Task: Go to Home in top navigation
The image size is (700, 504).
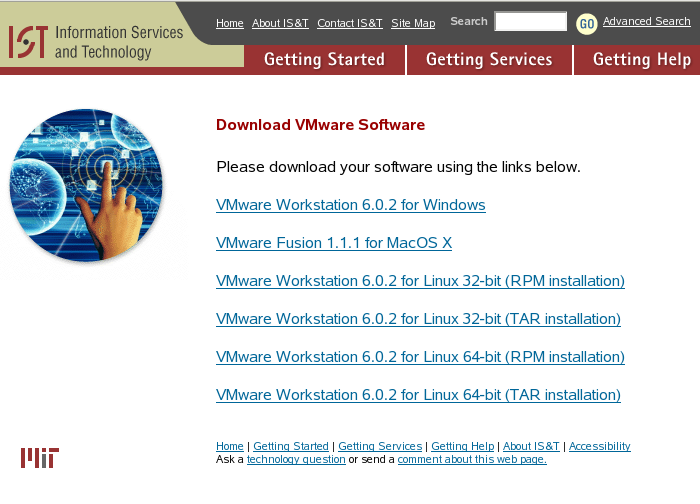Action: (x=229, y=23)
